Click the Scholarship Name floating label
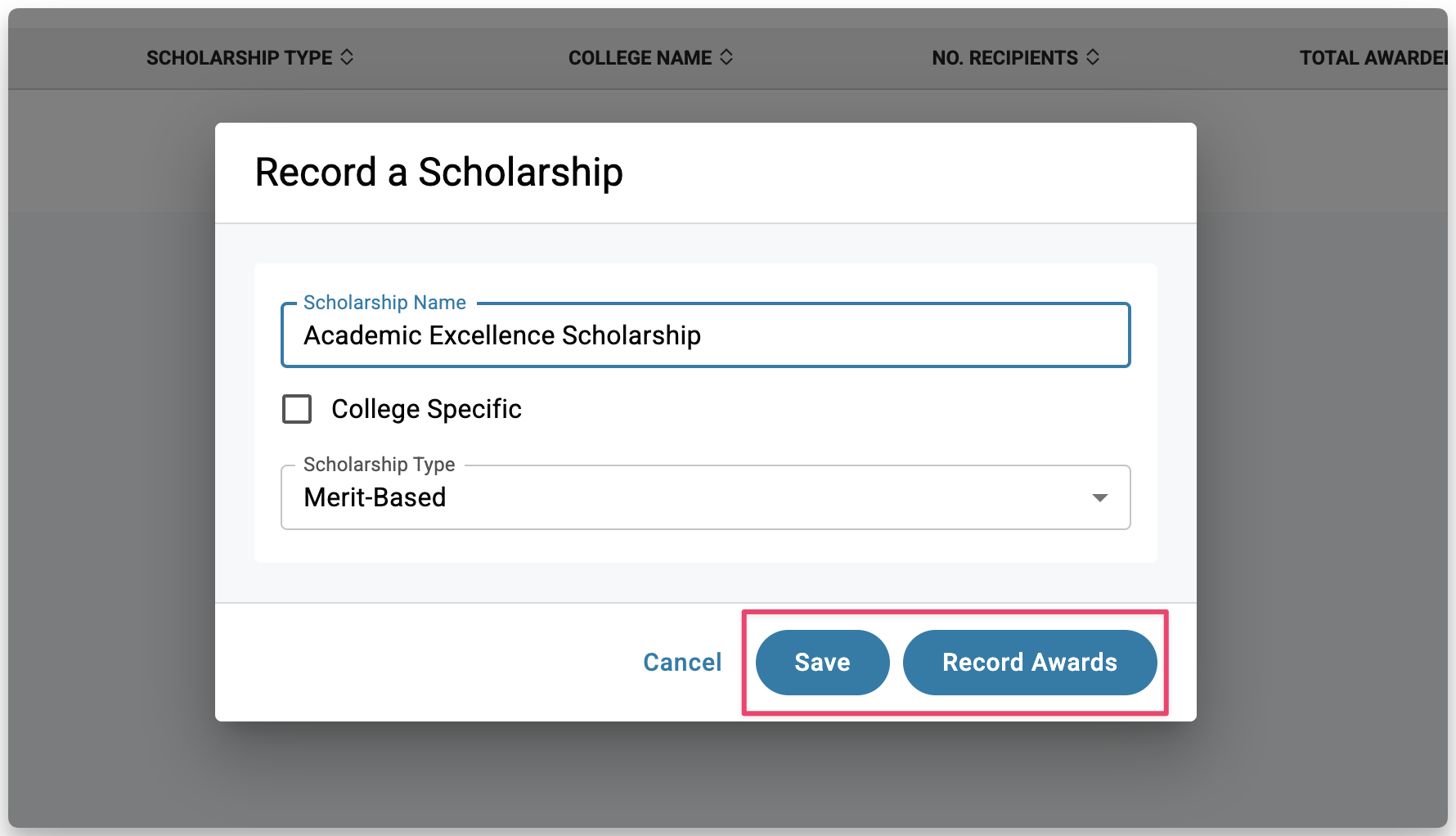Viewport: 1456px width, 836px height. (x=384, y=303)
